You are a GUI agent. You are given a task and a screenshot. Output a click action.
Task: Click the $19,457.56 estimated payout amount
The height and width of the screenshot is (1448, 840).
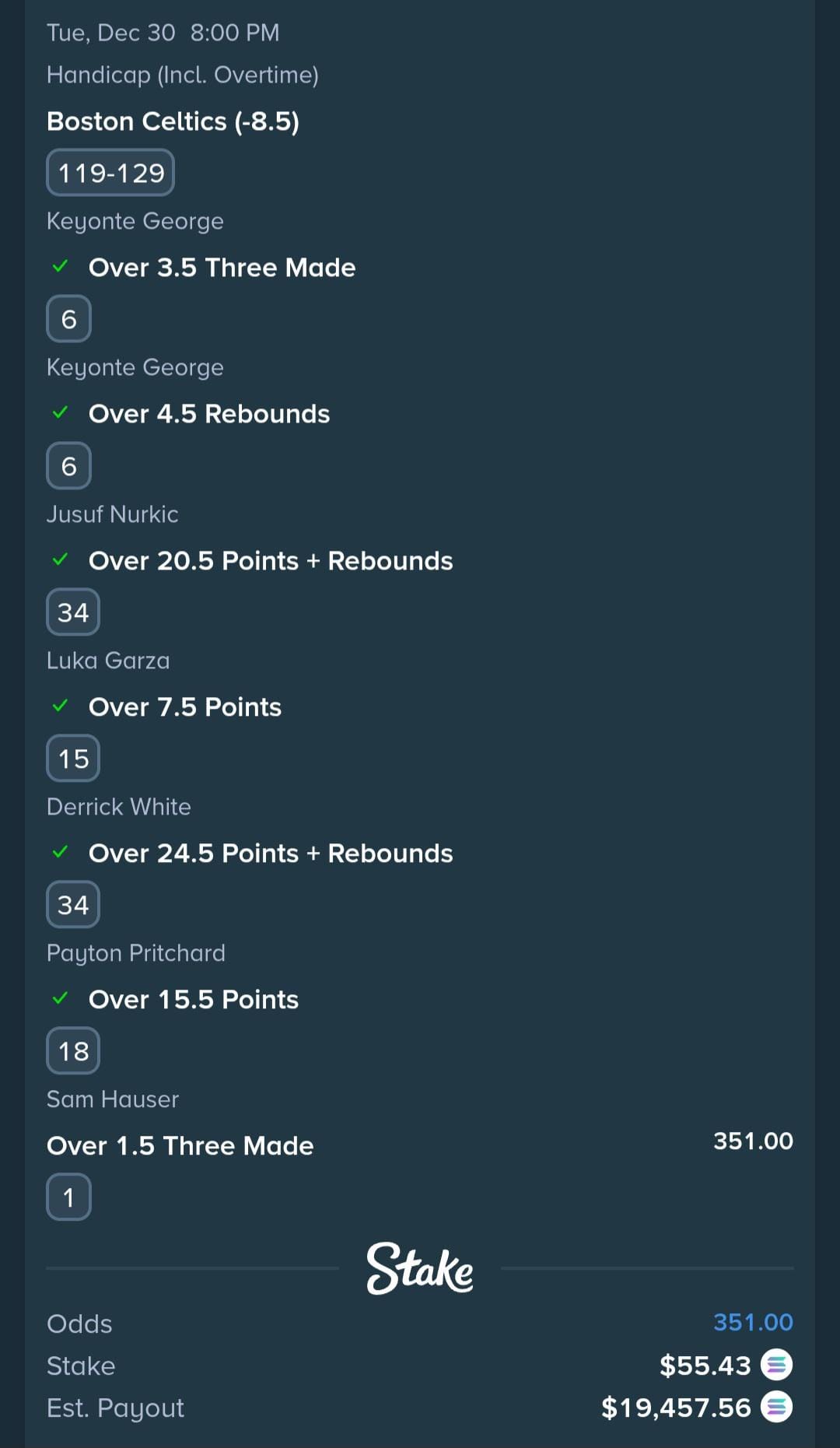pyautogui.click(x=676, y=1407)
